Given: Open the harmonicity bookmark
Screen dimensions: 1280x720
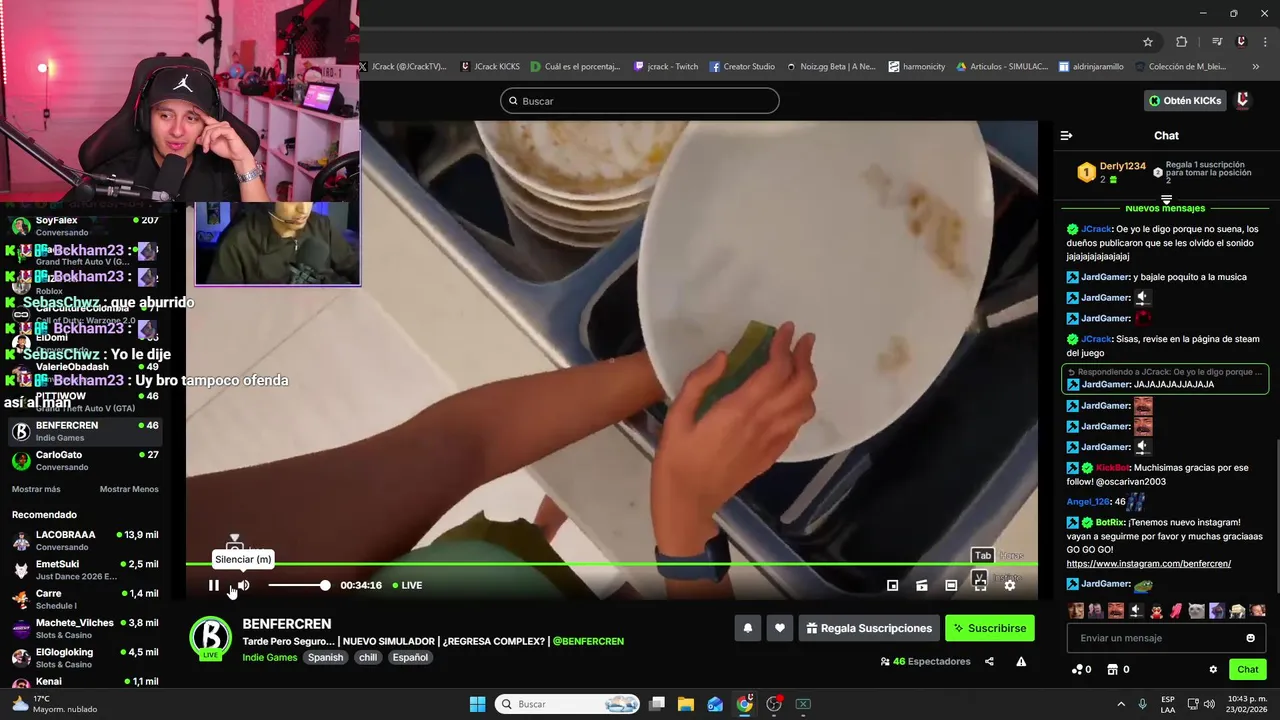Looking at the screenshot, I should pyautogui.click(x=916, y=67).
